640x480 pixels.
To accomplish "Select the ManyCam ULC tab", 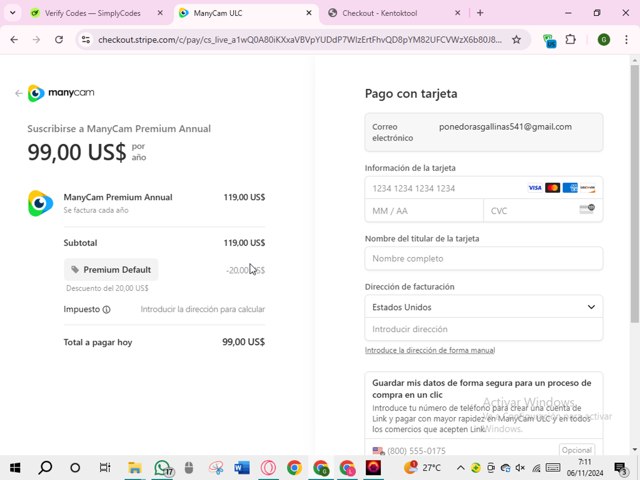I will [x=247, y=13].
